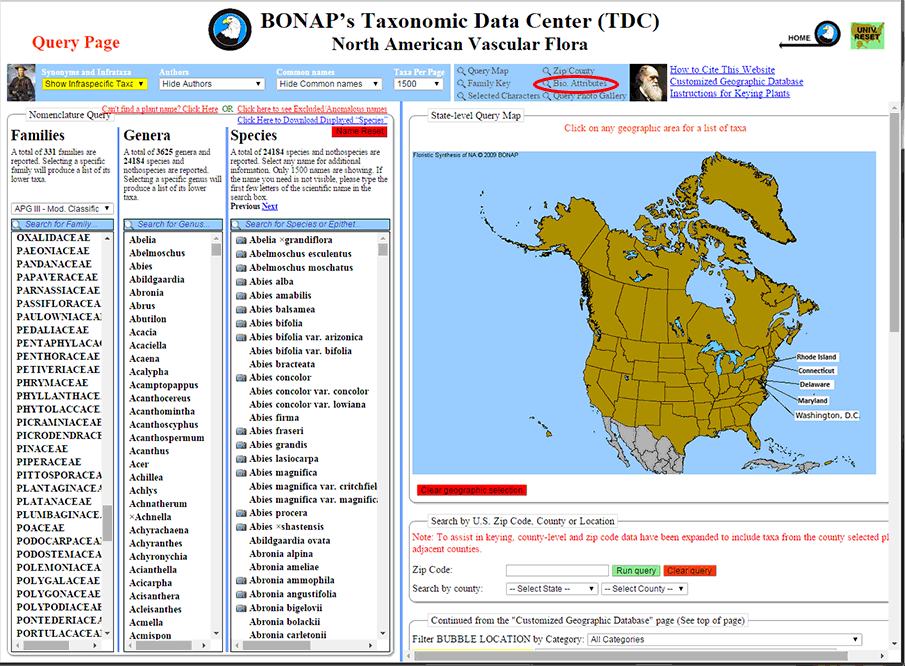This screenshot has width=905, height=666.
Task: Select Acacia in Genera list
Action: (x=143, y=332)
